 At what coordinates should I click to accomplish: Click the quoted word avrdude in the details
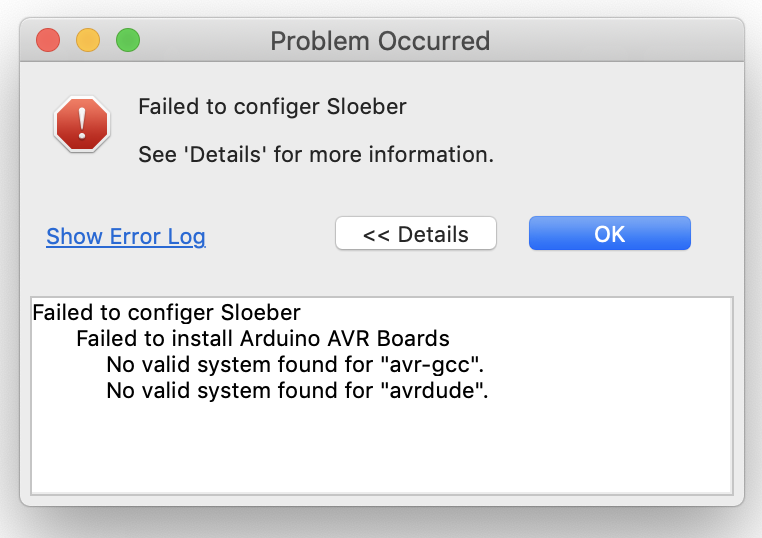(432, 391)
